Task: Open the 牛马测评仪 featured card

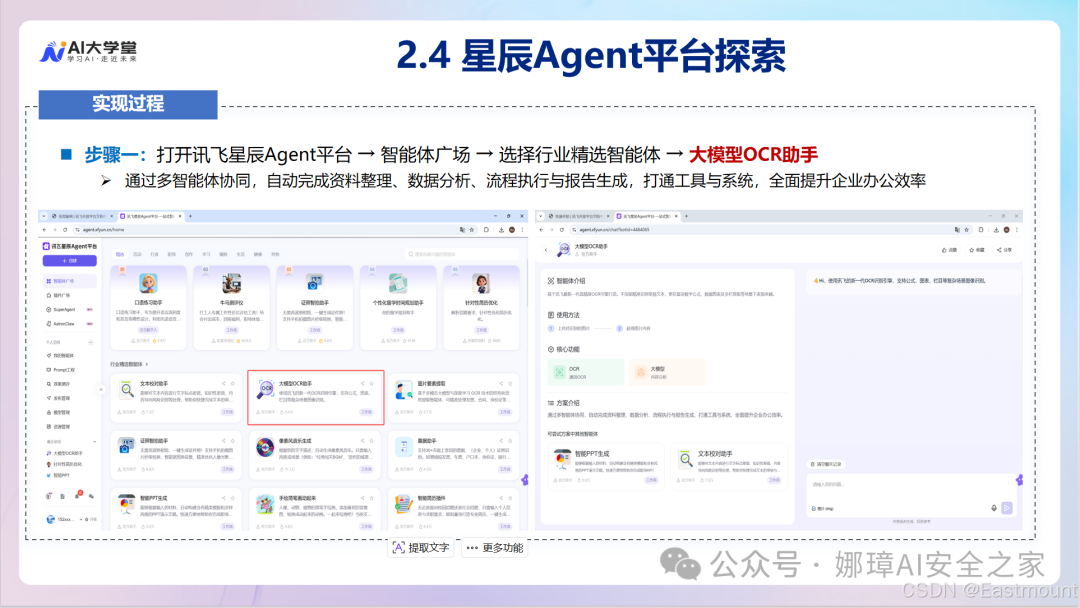Action: click(x=231, y=308)
